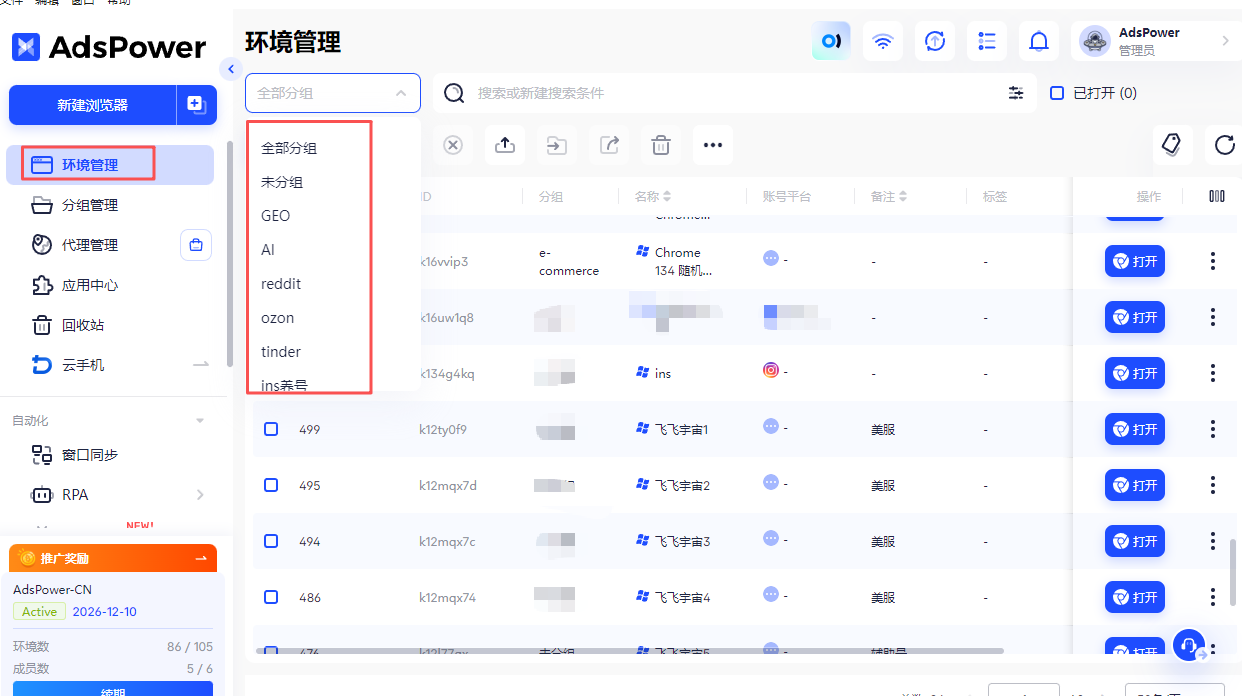Open batch create browser icon next to 新建浏览器
The image size is (1242, 696).
click(196, 104)
